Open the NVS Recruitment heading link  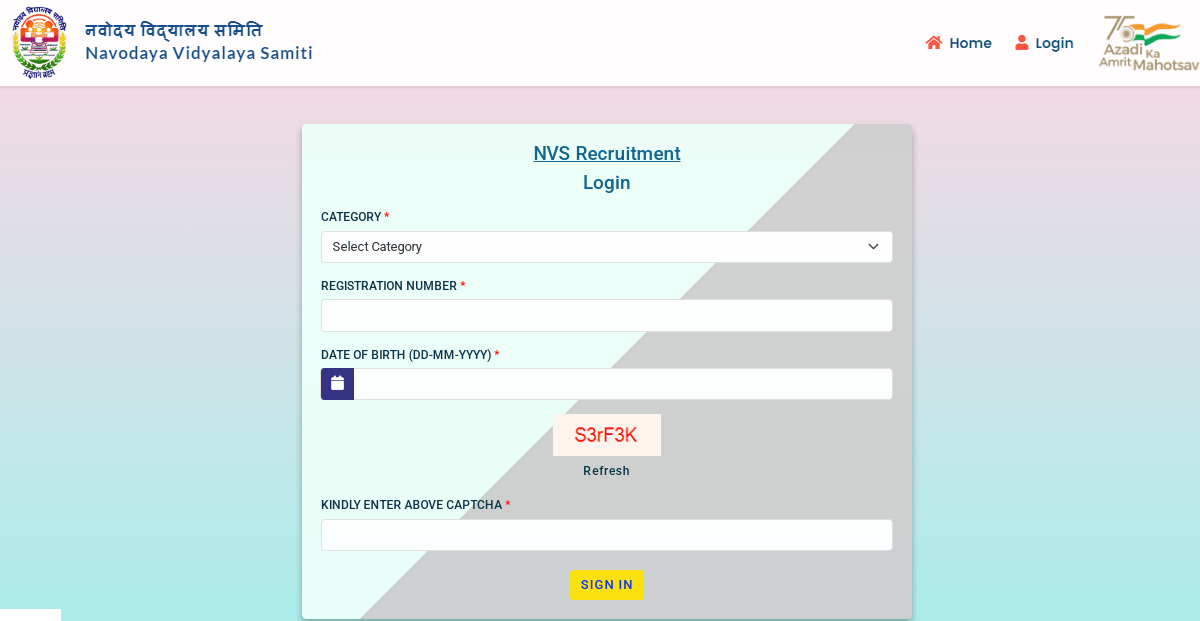coord(606,154)
